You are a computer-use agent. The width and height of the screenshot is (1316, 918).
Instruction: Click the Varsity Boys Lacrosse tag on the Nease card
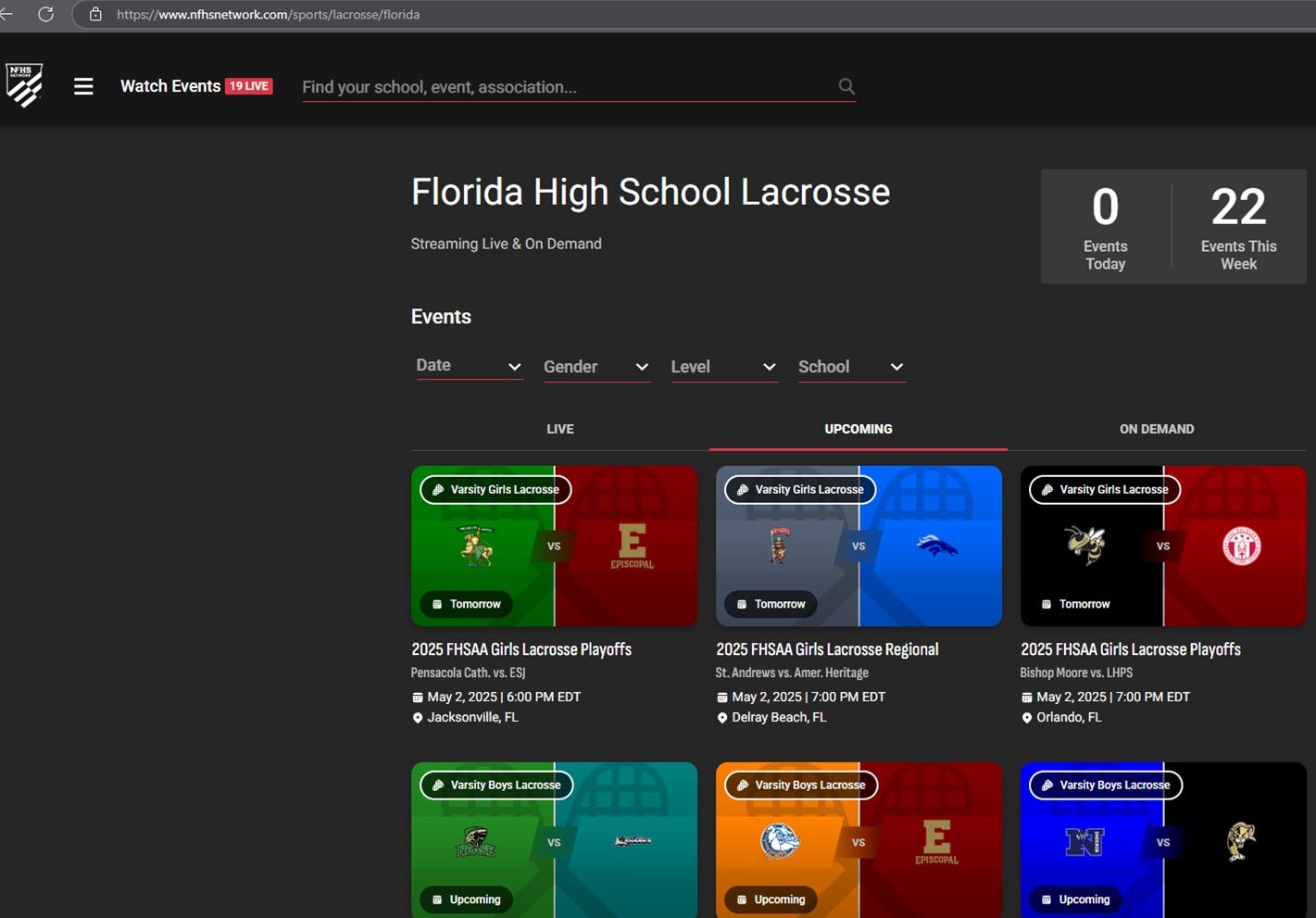click(496, 785)
